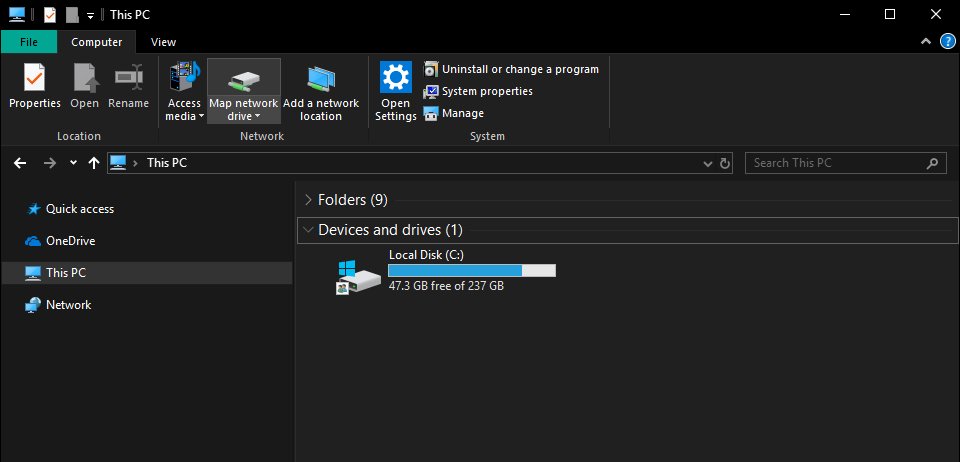Switch to the View ribbon tab
Screen dimensions: 960x462
click(163, 42)
